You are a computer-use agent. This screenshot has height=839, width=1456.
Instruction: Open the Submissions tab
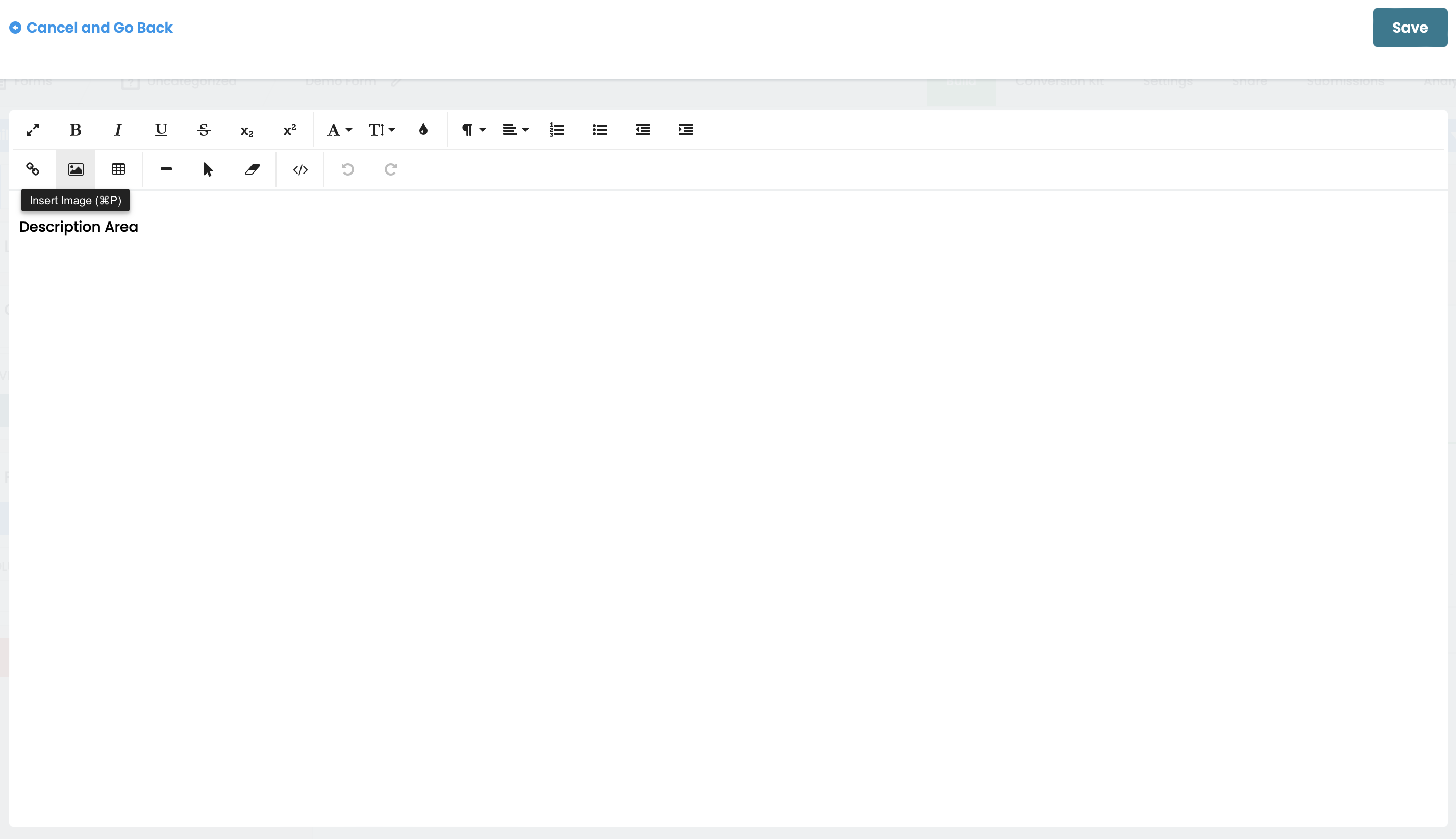pyautogui.click(x=1346, y=81)
